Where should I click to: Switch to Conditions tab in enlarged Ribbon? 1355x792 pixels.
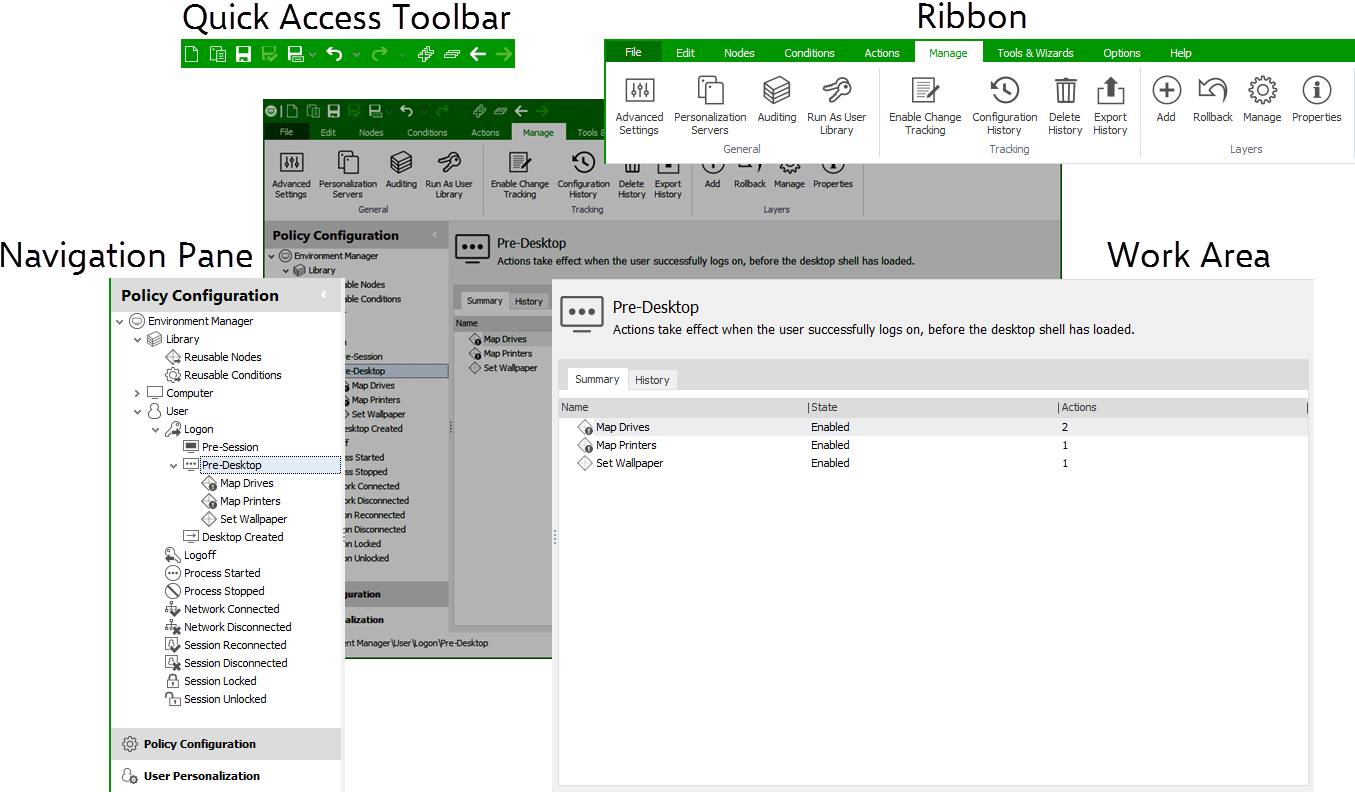809,53
